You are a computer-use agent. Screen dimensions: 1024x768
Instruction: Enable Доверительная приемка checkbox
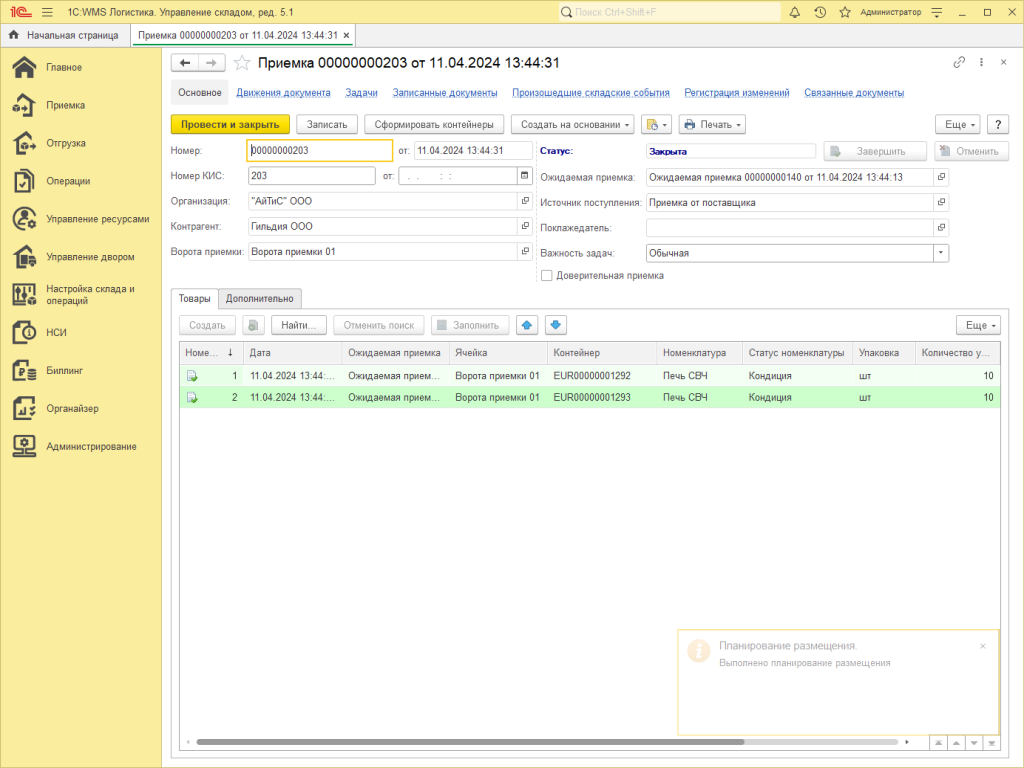(546, 275)
